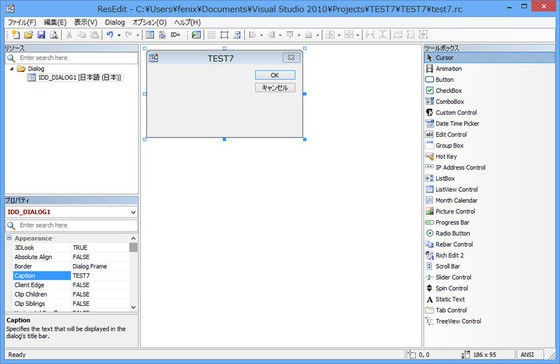Toggle the grid display icon

coord(212,35)
